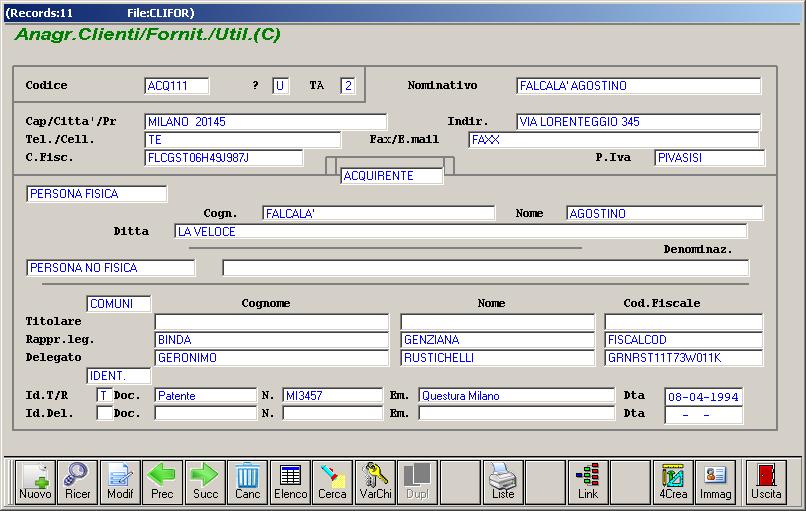Click the Titolare Cognome empty field

point(271,322)
